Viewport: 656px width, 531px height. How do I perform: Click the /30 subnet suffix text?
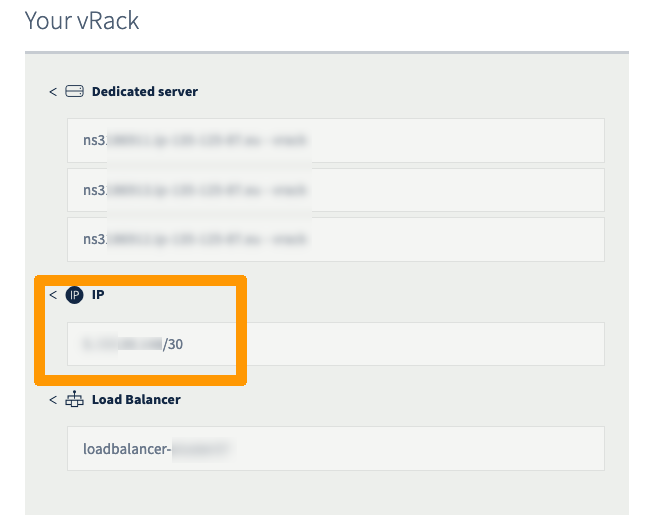(173, 344)
